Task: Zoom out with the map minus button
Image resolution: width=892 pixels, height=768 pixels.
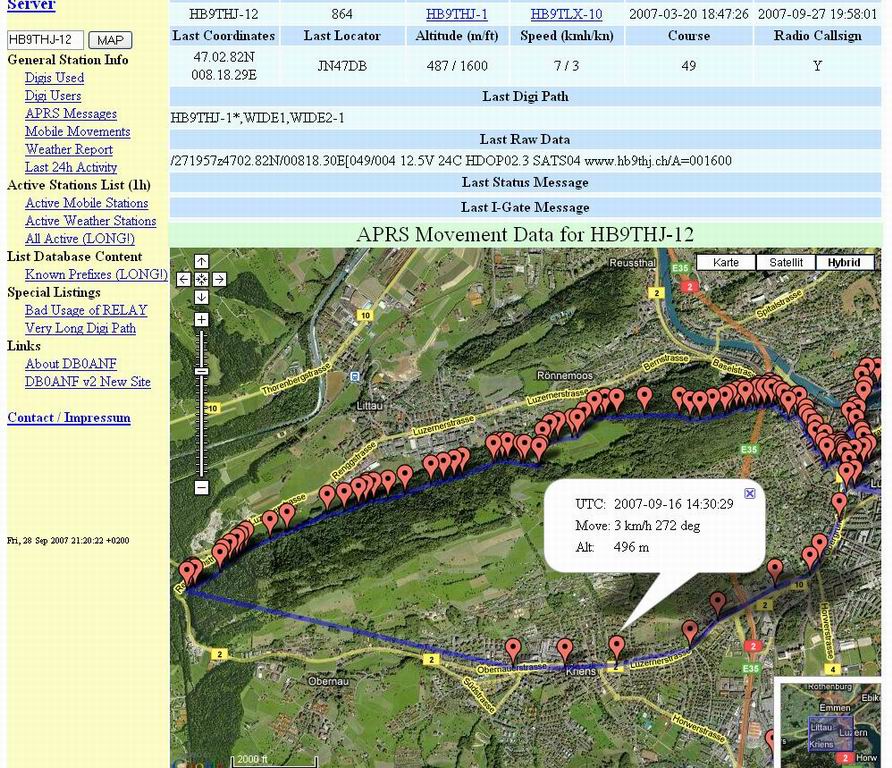Action: (x=201, y=488)
